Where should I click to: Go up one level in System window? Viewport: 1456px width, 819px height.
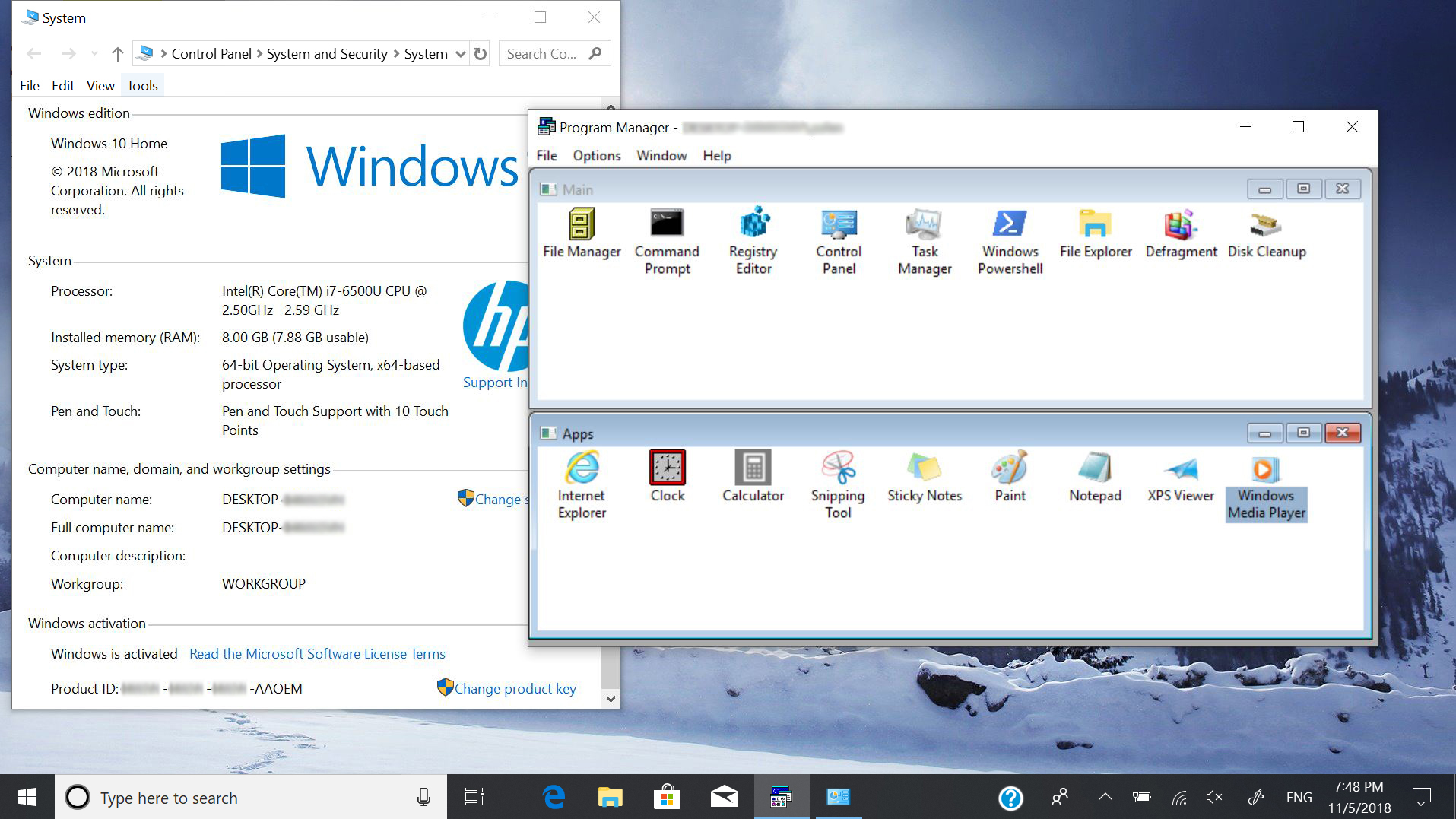tap(118, 54)
